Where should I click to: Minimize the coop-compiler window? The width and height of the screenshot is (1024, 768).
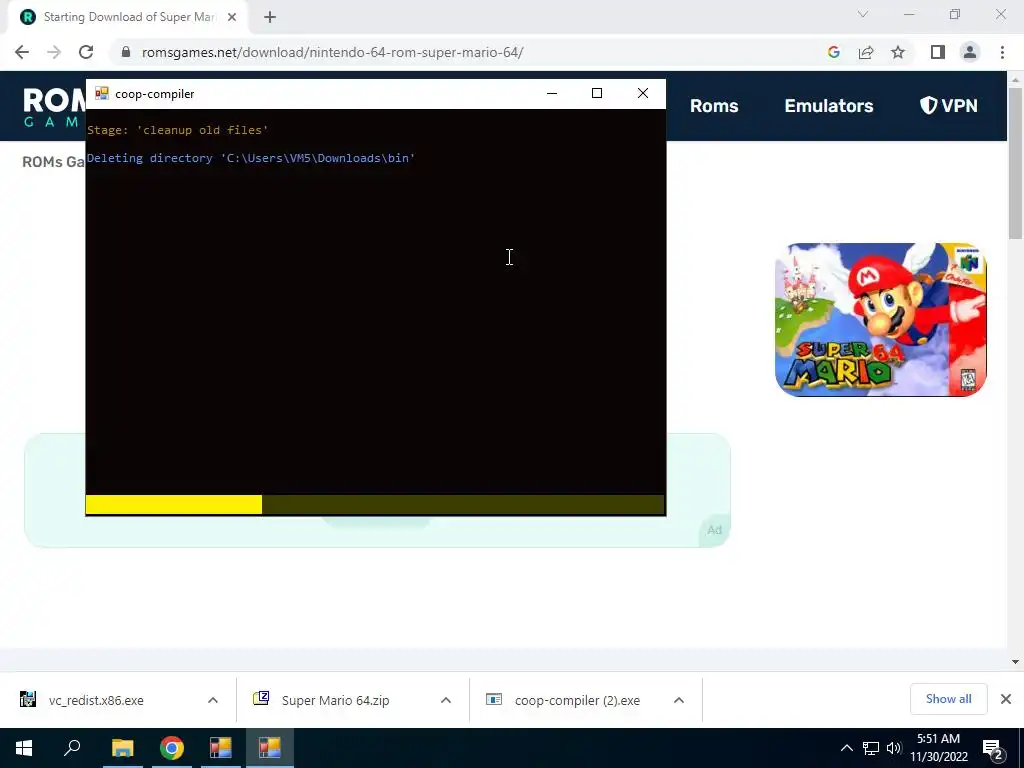point(552,93)
